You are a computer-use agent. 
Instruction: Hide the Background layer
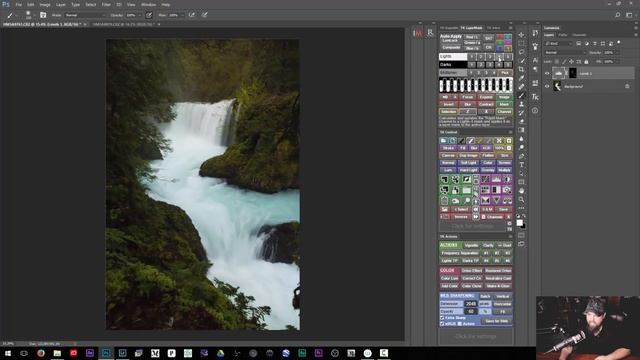click(x=547, y=86)
